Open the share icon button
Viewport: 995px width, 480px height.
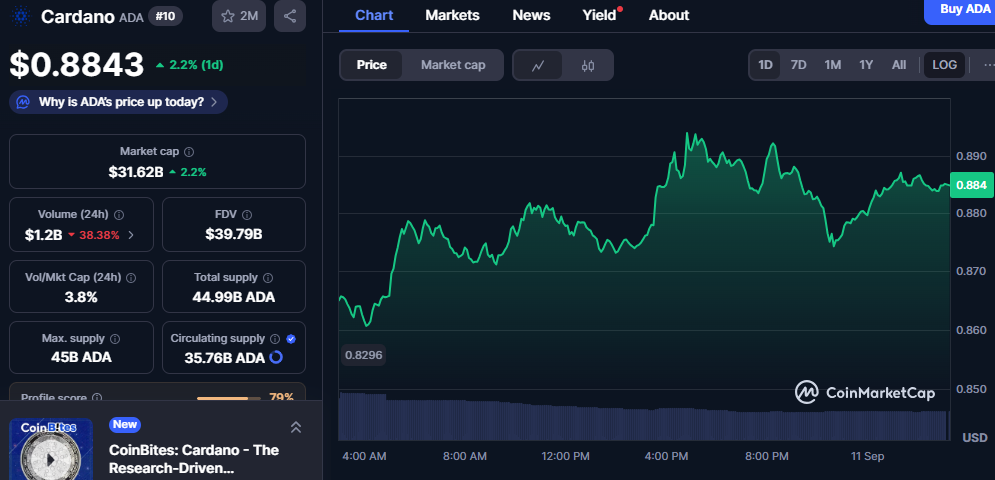tap(290, 17)
